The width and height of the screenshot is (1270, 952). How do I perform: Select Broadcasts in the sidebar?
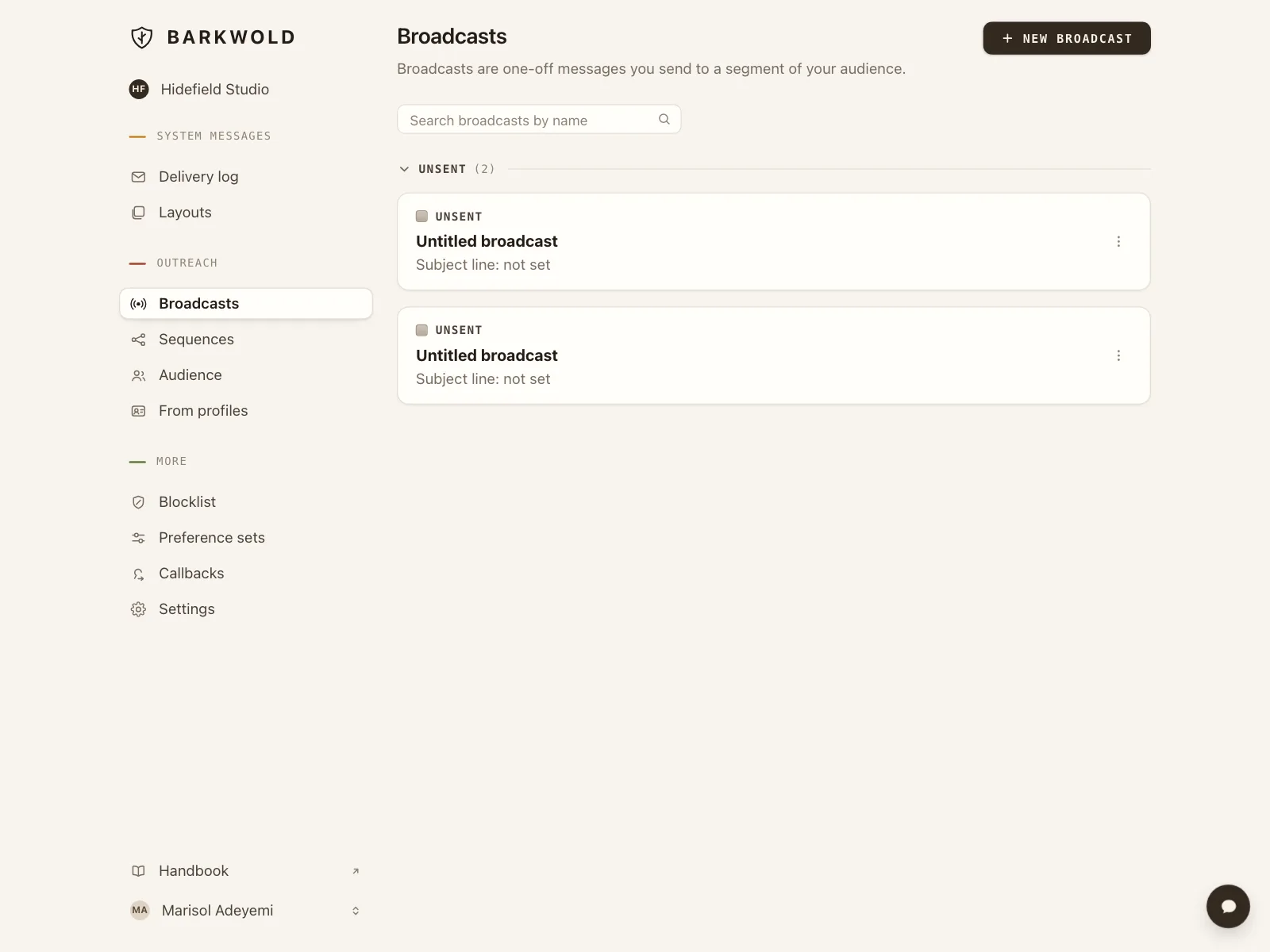pos(246,304)
